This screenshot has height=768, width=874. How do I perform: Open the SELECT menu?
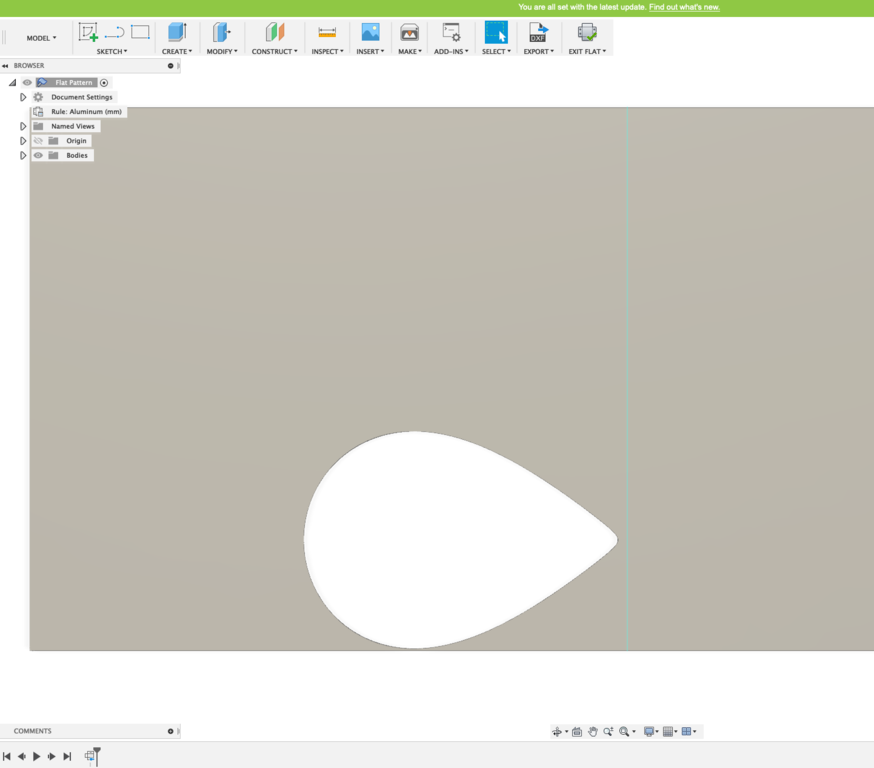coord(496,51)
